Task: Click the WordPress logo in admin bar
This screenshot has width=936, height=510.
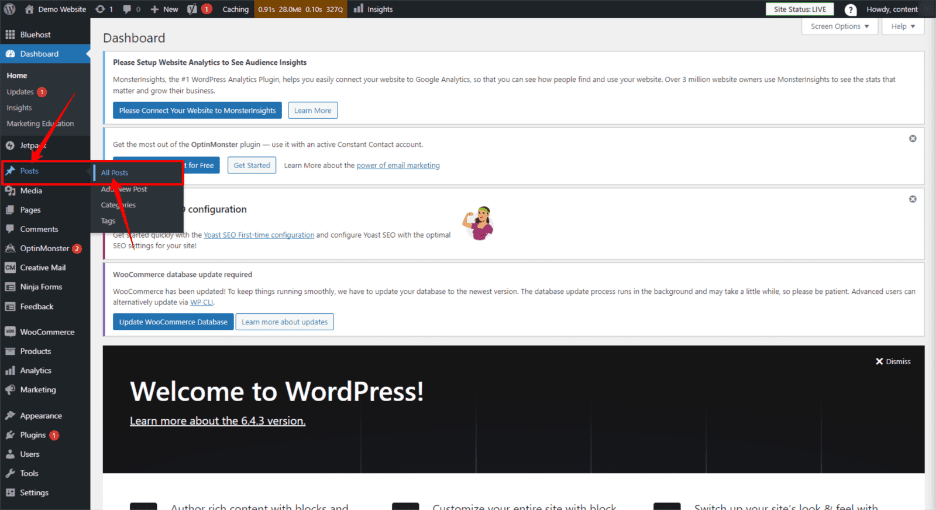Action: 10,9
